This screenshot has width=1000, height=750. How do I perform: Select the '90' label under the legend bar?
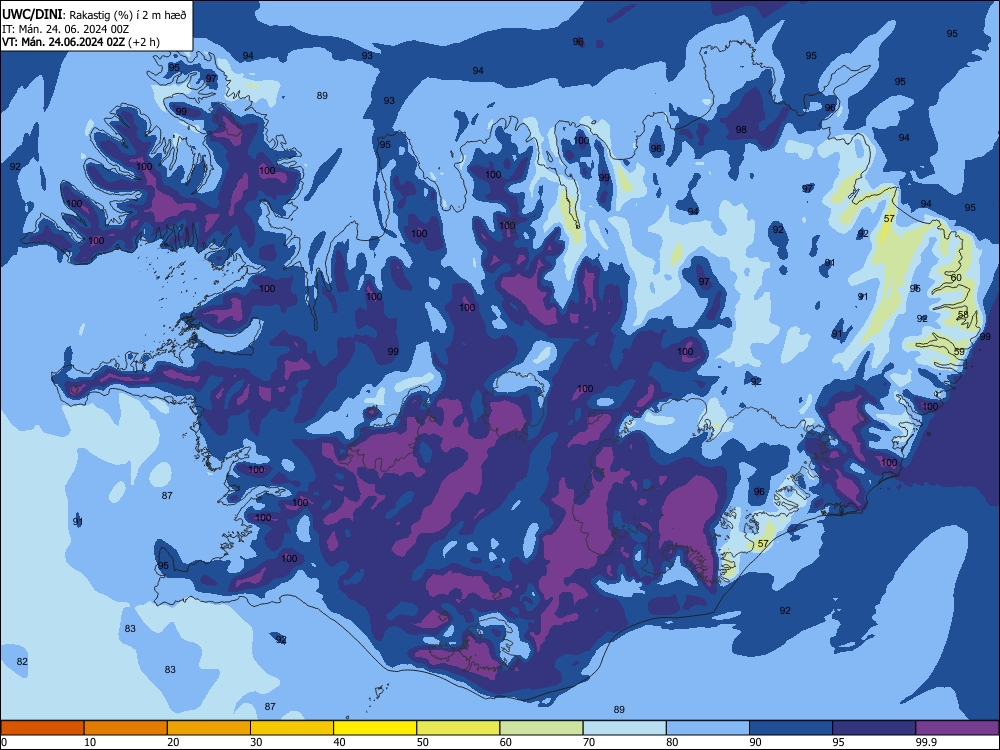755,742
